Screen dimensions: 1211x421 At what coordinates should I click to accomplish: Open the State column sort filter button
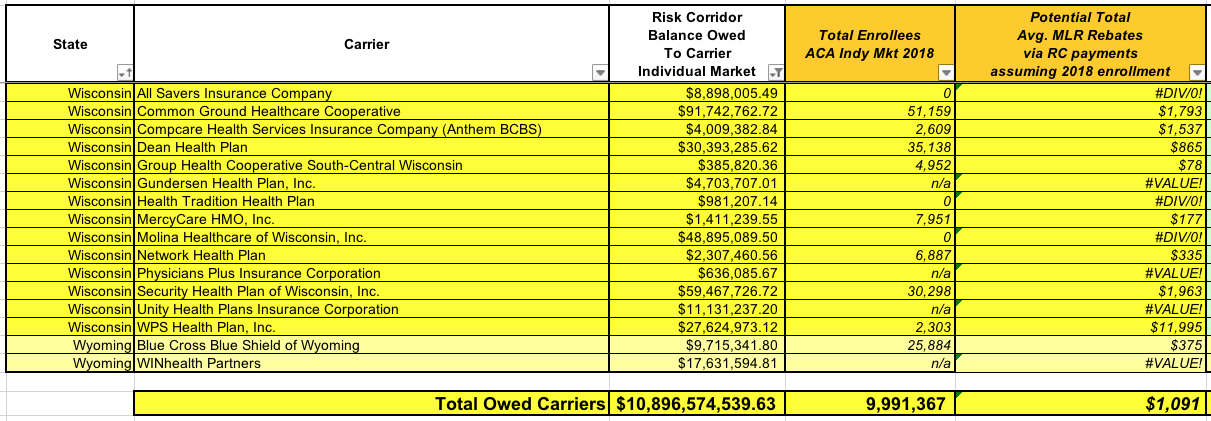(x=124, y=73)
